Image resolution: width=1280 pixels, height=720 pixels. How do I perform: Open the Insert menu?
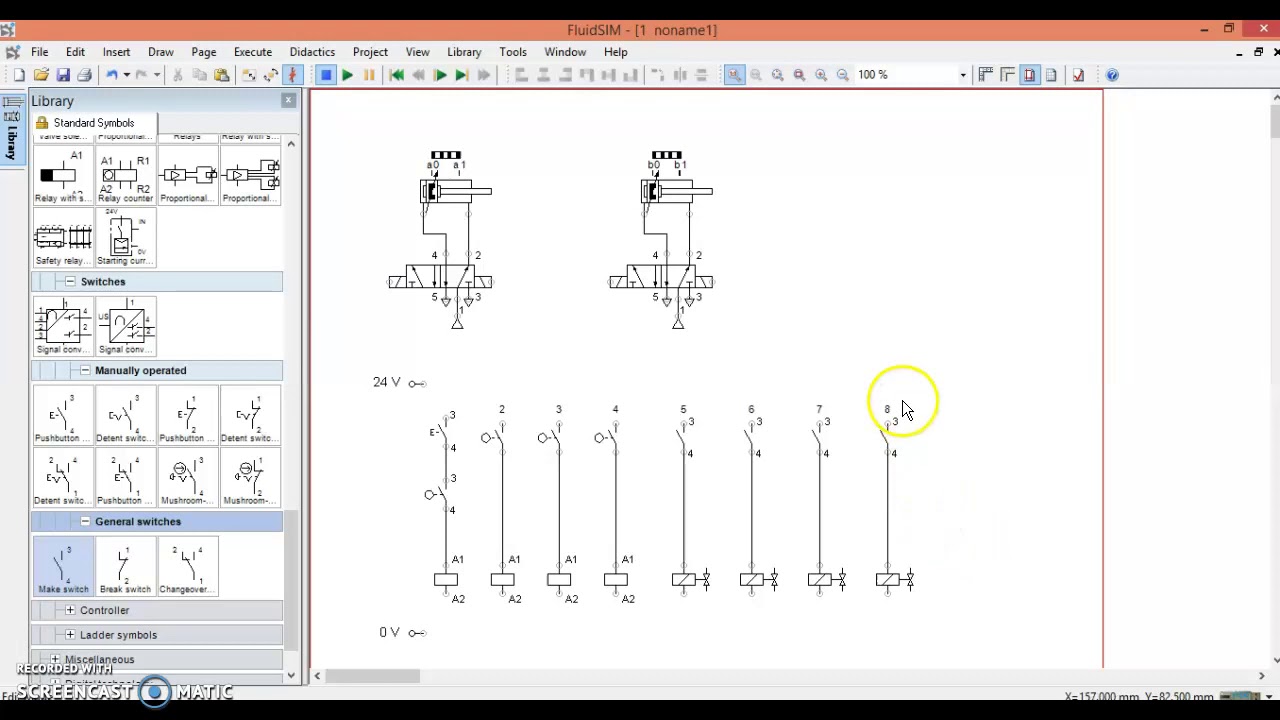coord(116,52)
